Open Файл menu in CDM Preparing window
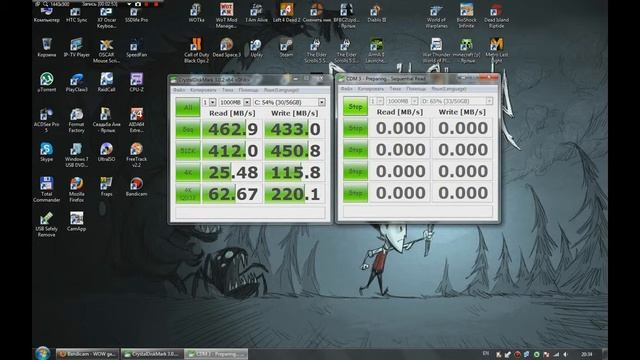This screenshot has width=640, height=360. (x=347, y=89)
